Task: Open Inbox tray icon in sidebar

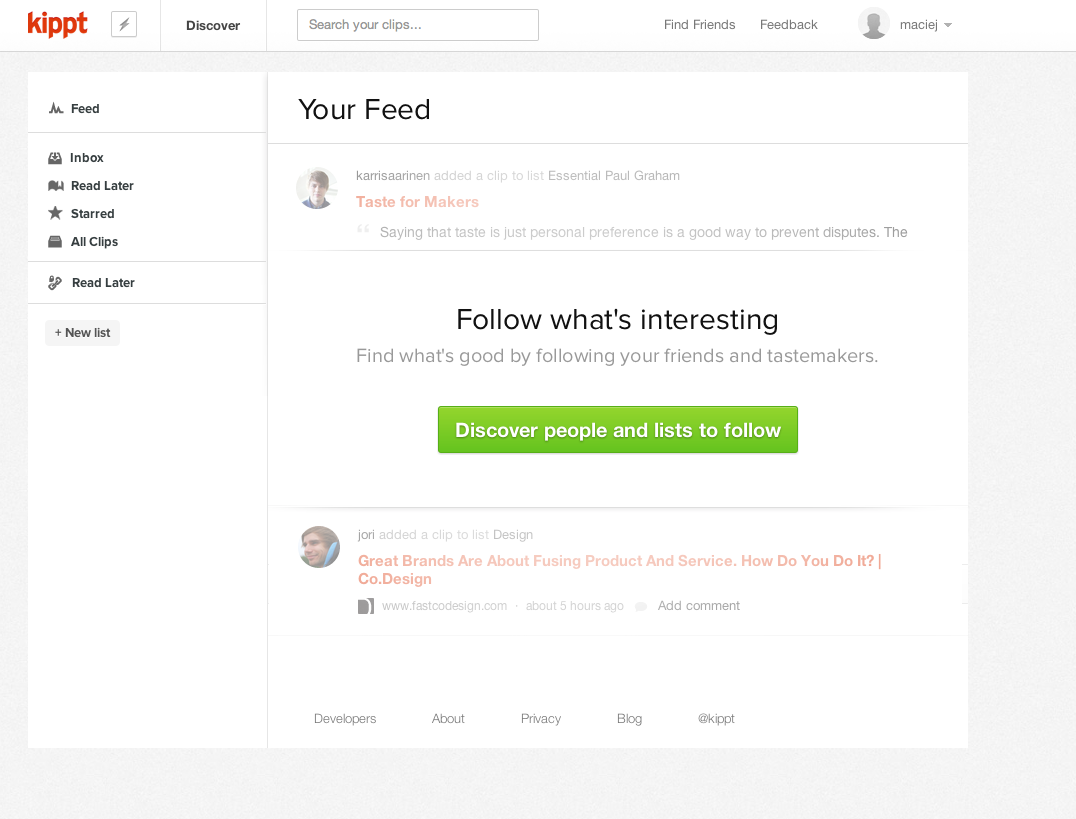Action: (55, 158)
